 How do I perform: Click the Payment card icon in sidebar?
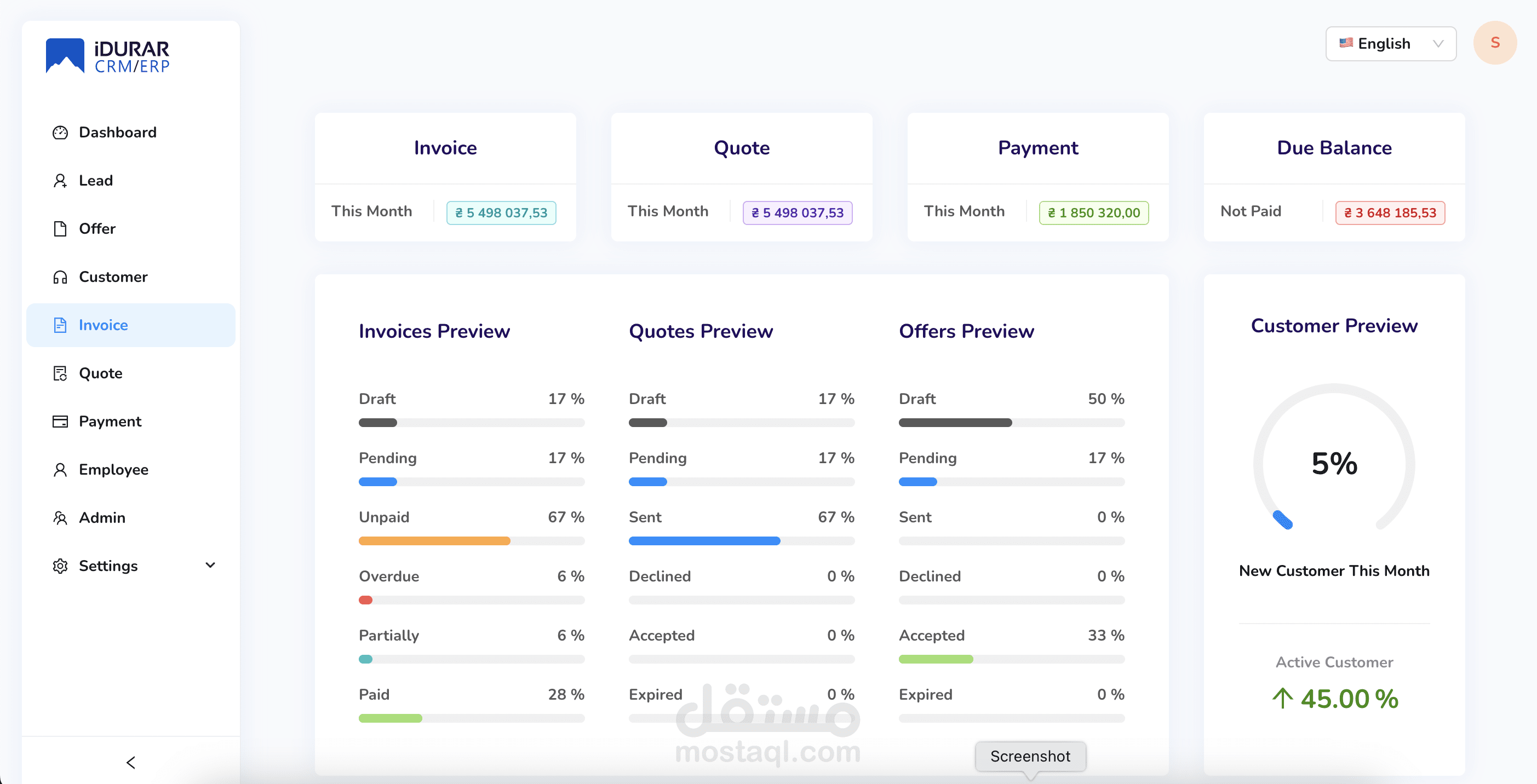60,422
